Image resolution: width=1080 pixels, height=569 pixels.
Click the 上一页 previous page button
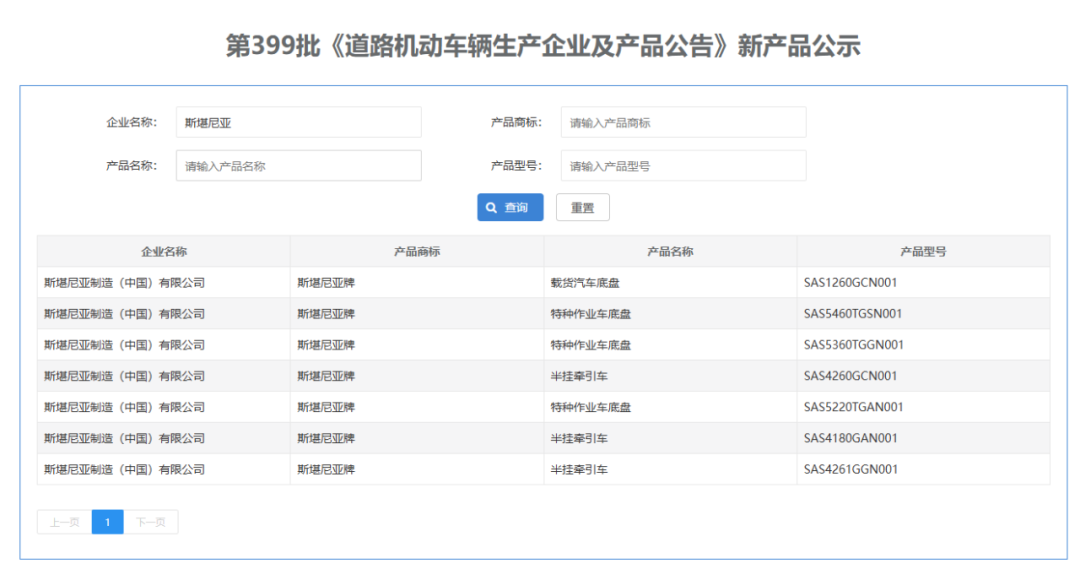pos(65,522)
